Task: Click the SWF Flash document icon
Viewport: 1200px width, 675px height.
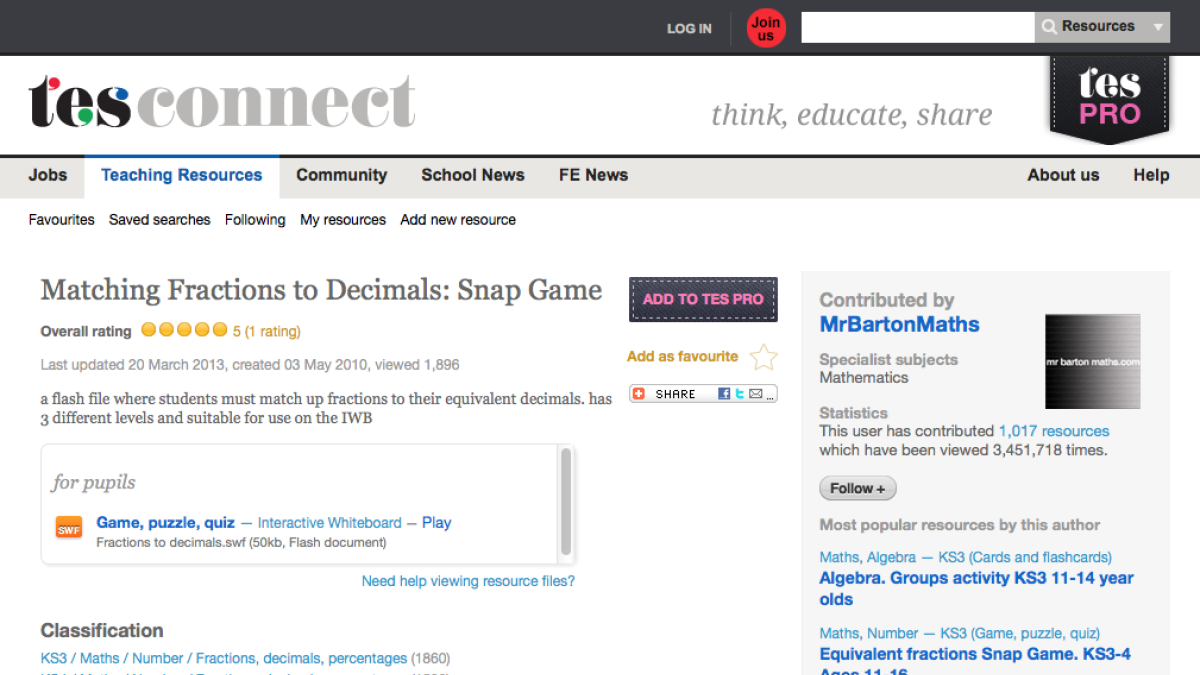Action: point(68,527)
